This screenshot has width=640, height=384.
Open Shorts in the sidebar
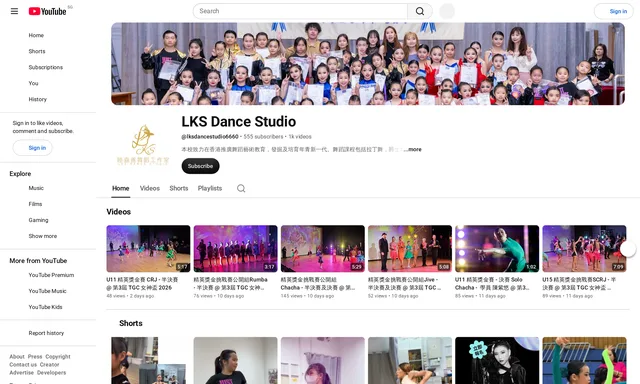pyautogui.click(x=37, y=51)
